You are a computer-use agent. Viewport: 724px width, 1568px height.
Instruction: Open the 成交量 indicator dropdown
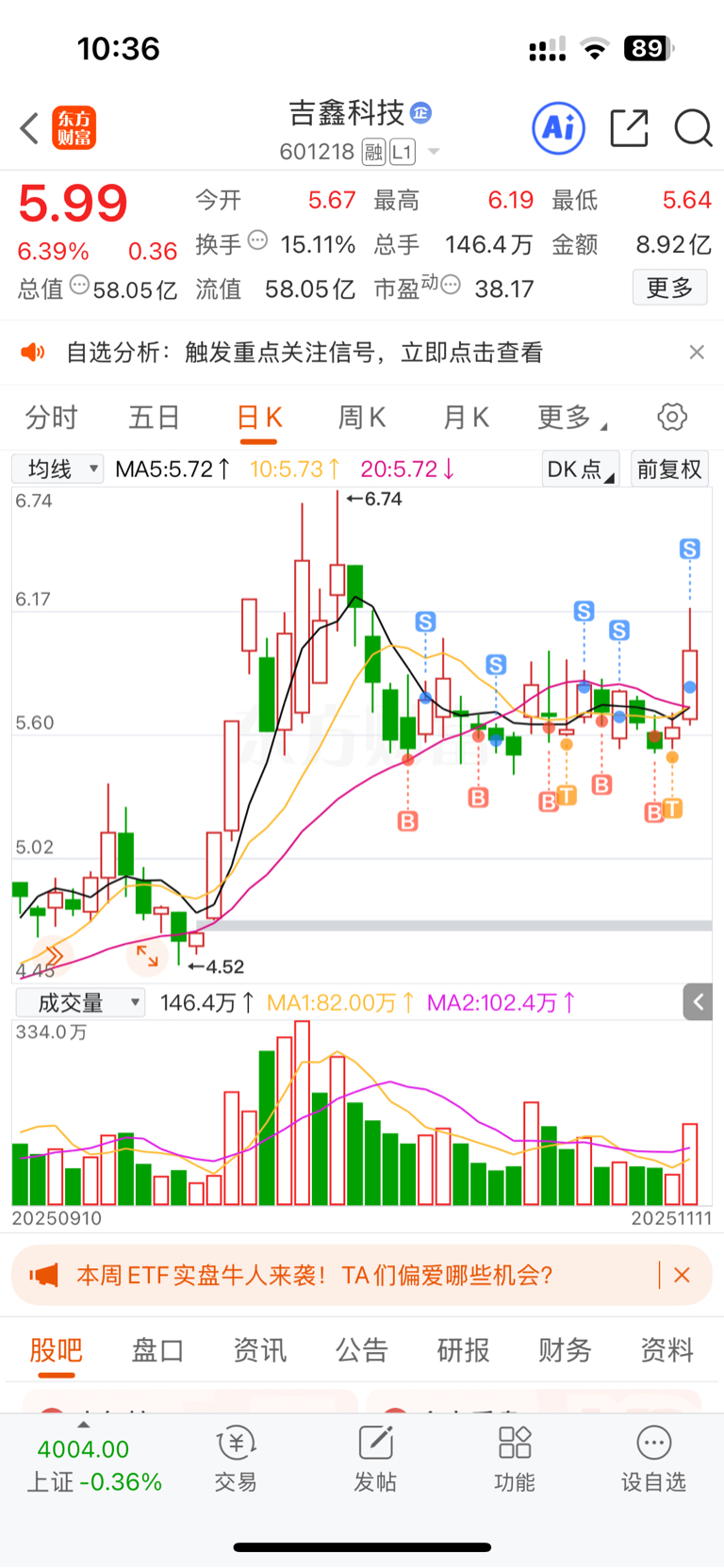pyautogui.click(x=81, y=1002)
